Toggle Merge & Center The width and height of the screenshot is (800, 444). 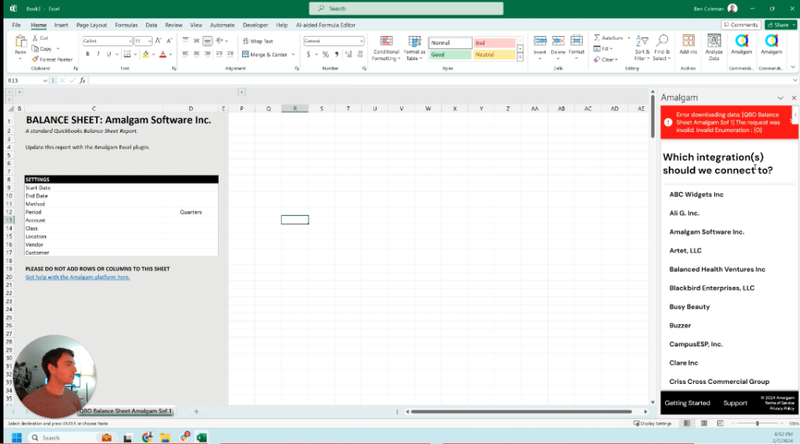coord(265,54)
